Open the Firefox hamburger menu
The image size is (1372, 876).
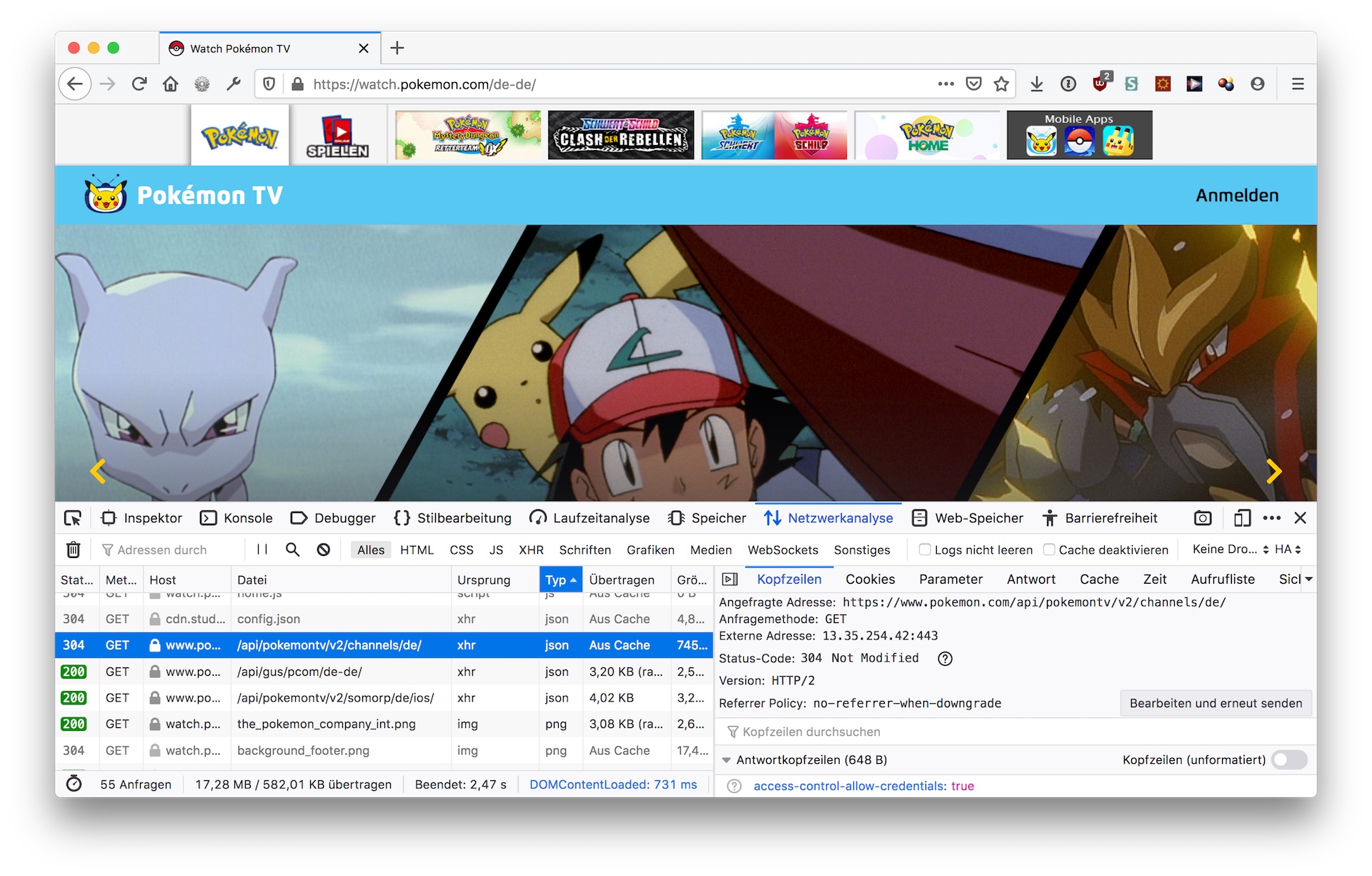tap(1298, 84)
